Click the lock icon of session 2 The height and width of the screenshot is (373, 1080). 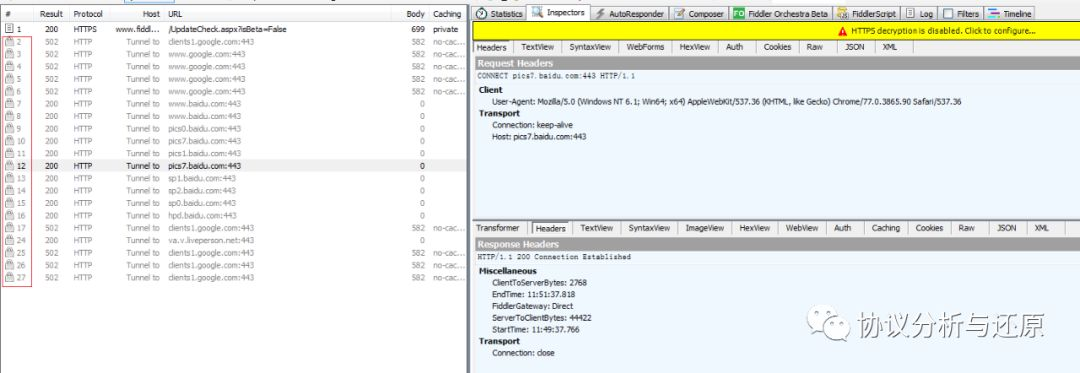tap(9, 41)
